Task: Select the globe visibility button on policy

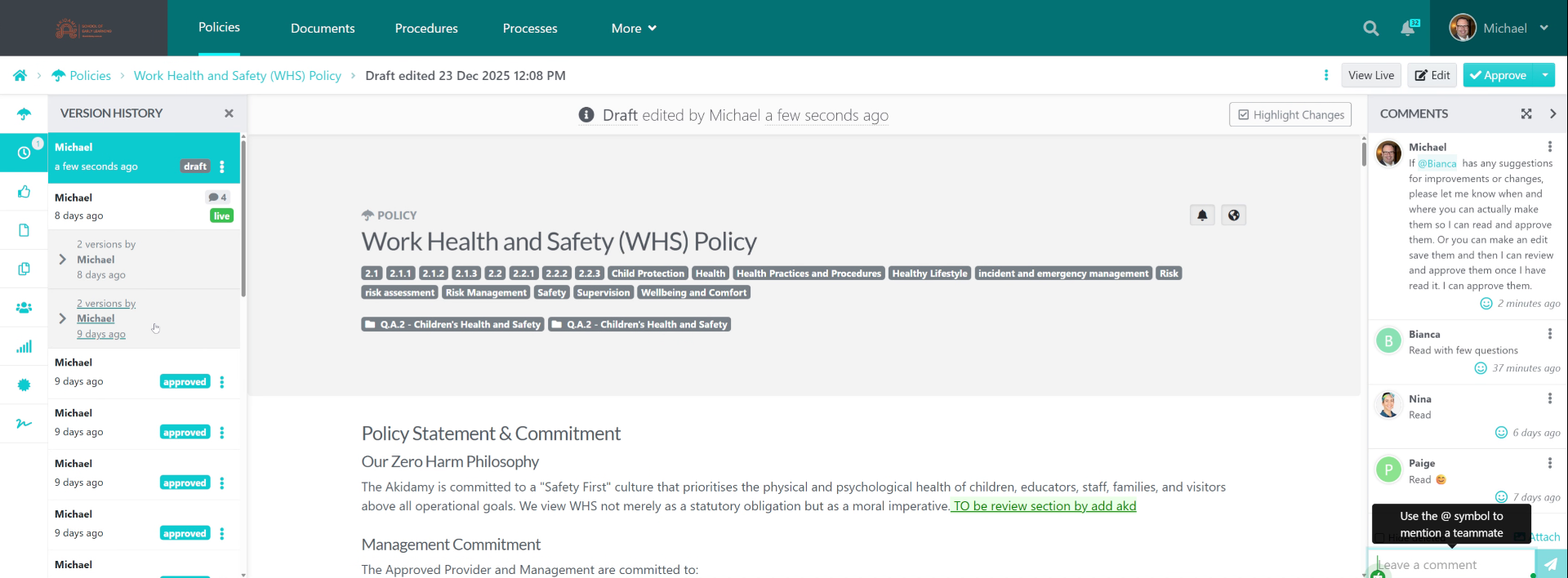Action: (1234, 216)
